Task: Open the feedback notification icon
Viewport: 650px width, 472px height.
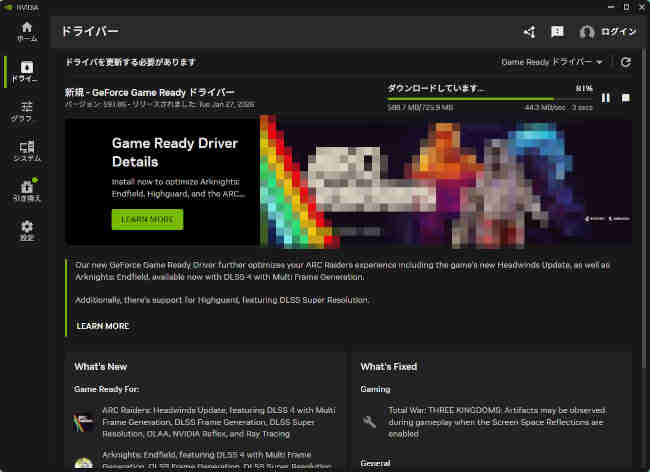Action: pyautogui.click(x=557, y=32)
